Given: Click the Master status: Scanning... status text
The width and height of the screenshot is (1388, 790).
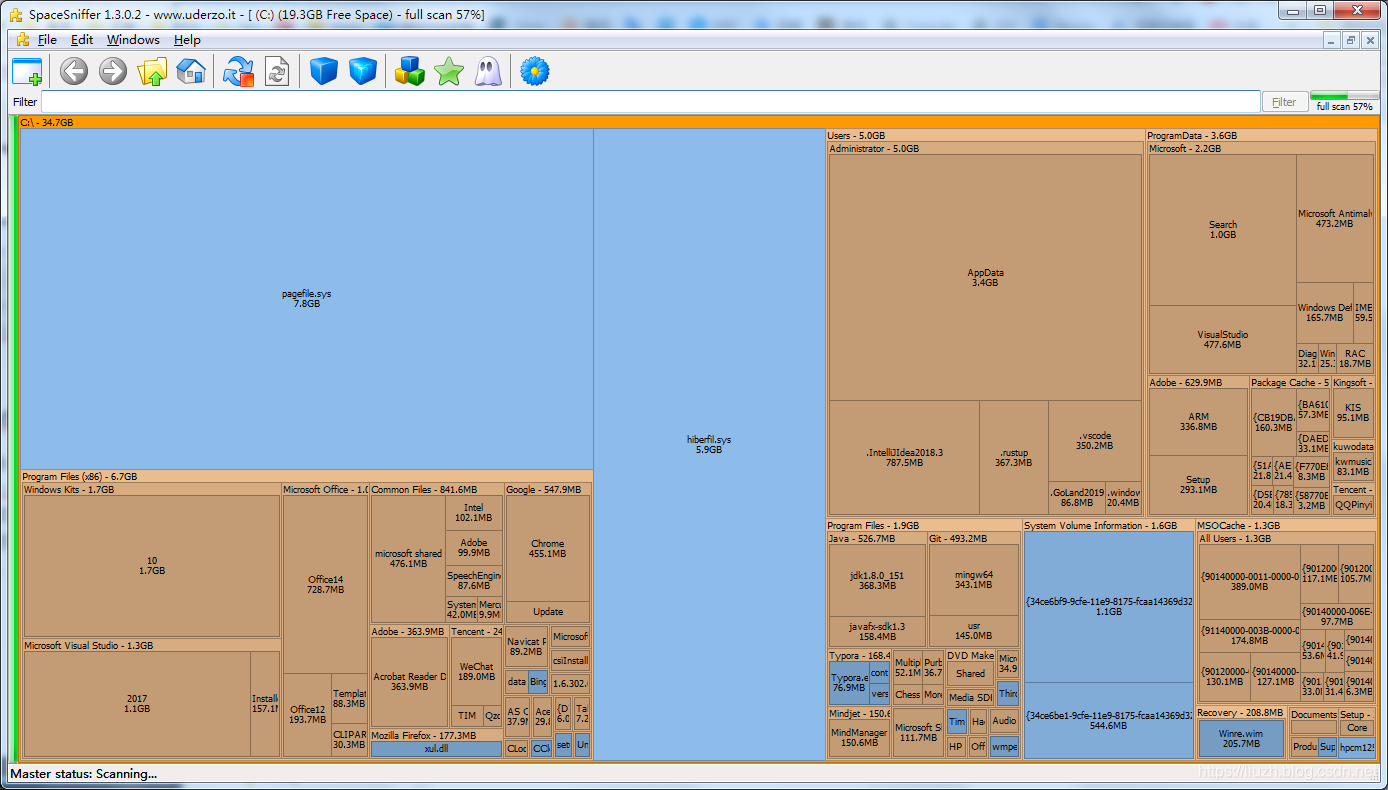Looking at the screenshot, I should 84,774.
